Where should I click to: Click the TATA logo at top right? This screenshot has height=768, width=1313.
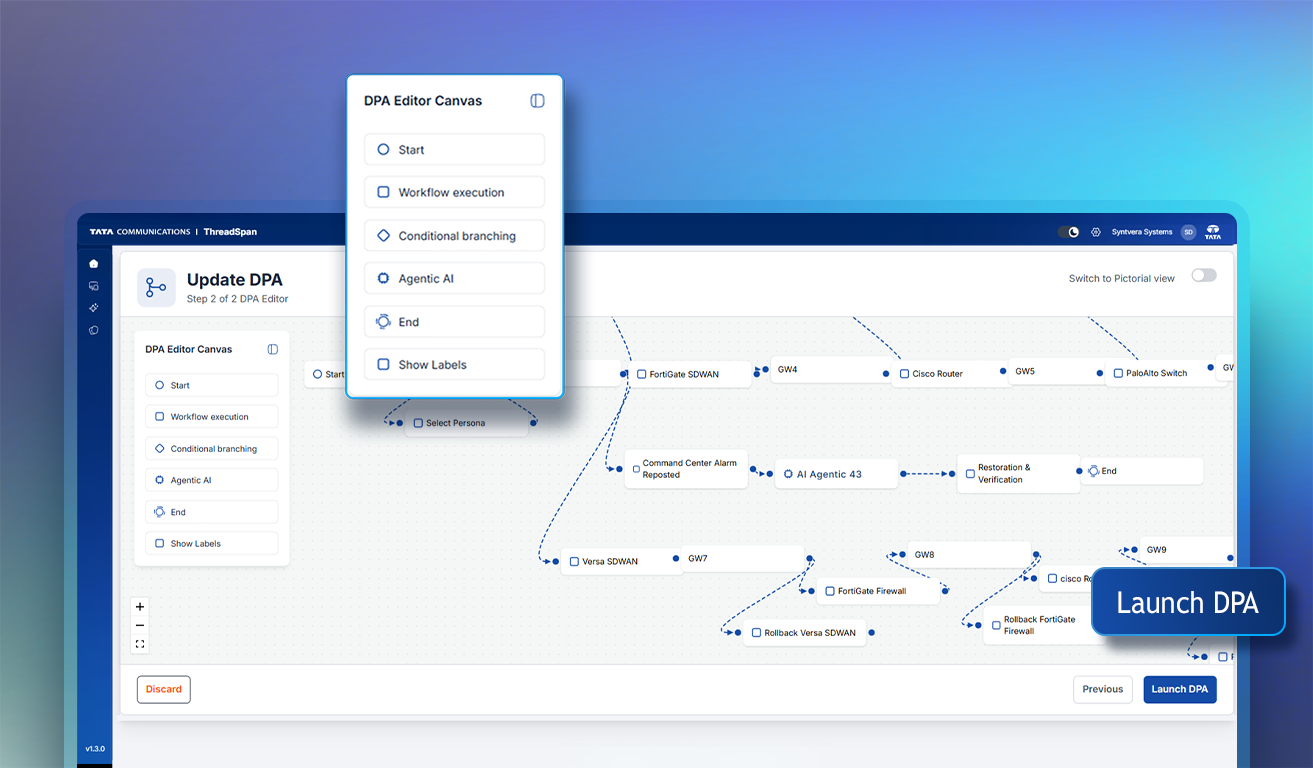tap(1212, 232)
